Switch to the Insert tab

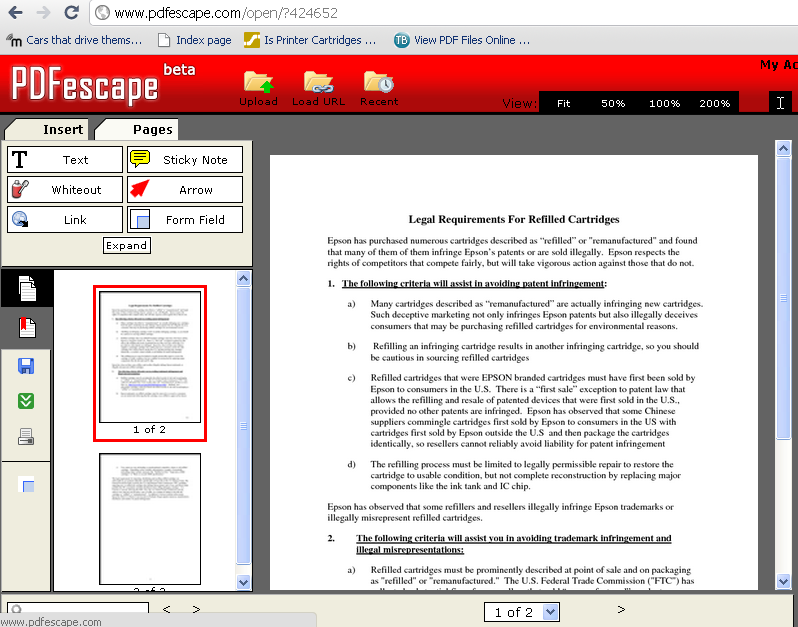(x=62, y=129)
